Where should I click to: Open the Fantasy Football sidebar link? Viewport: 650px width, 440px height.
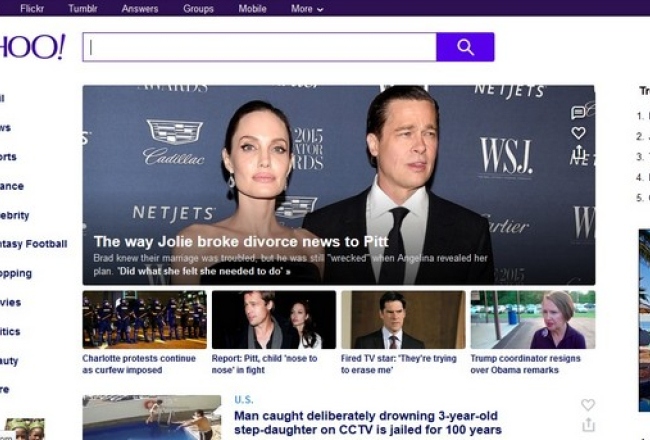point(34,244)
